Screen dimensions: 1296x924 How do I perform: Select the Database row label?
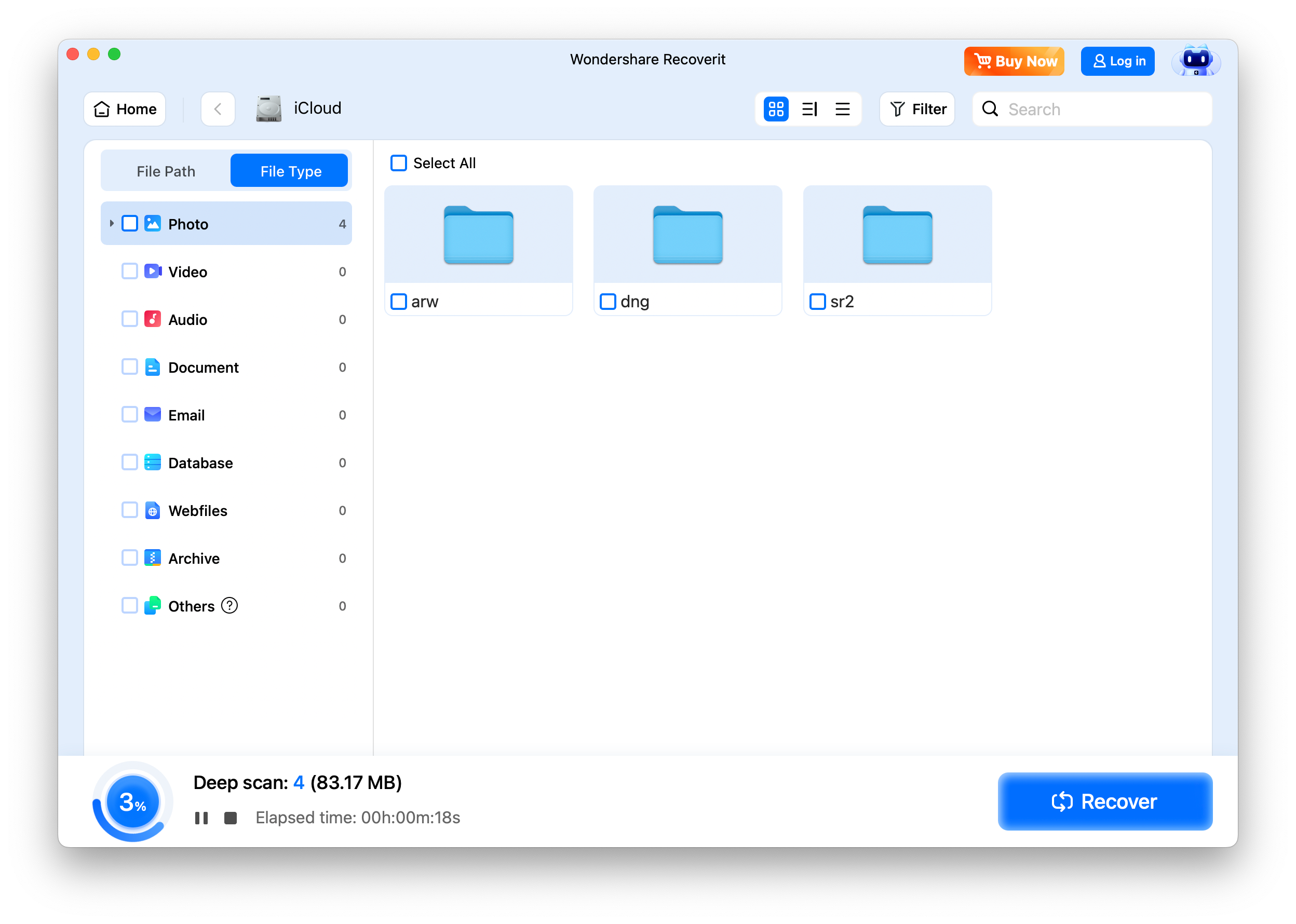pyautogui.click(x=201, y=463)
